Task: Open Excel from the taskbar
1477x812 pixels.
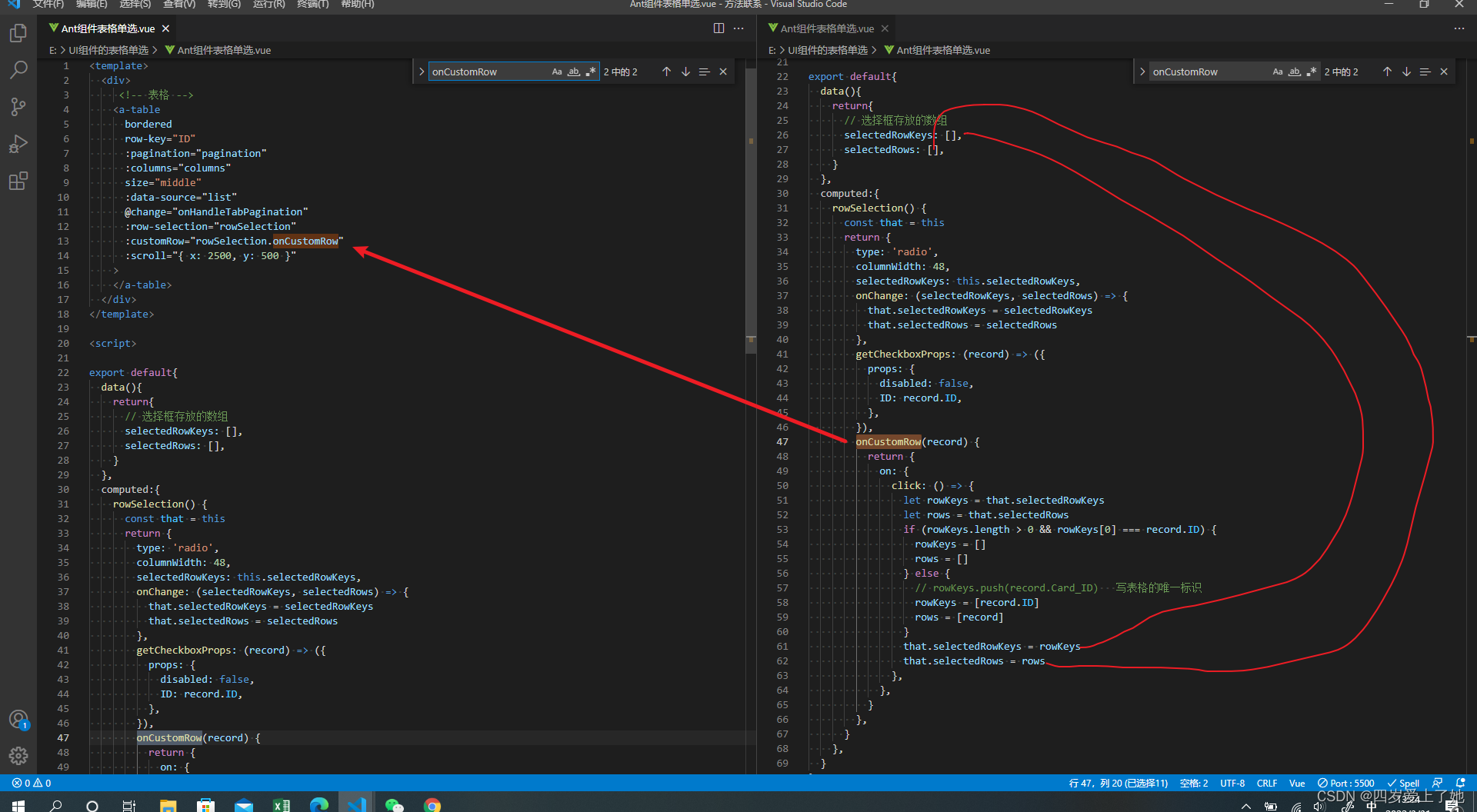Action: click(281, 805)
